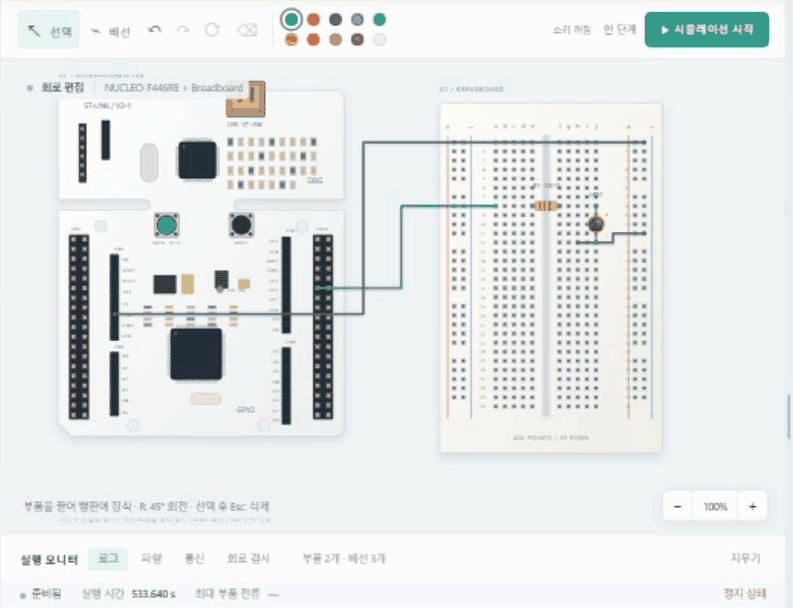
Task: Click the black reset button on Nucleo
Action: (x=241, y=226)
